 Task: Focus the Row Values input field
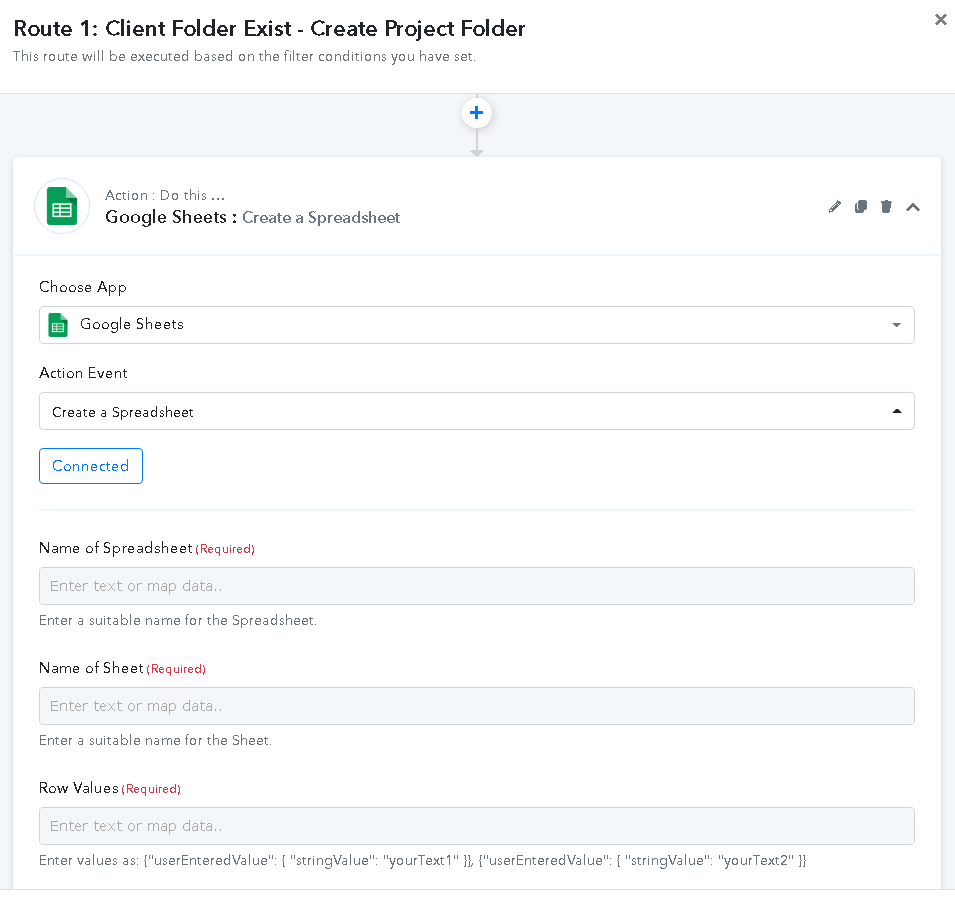[476, 826]
